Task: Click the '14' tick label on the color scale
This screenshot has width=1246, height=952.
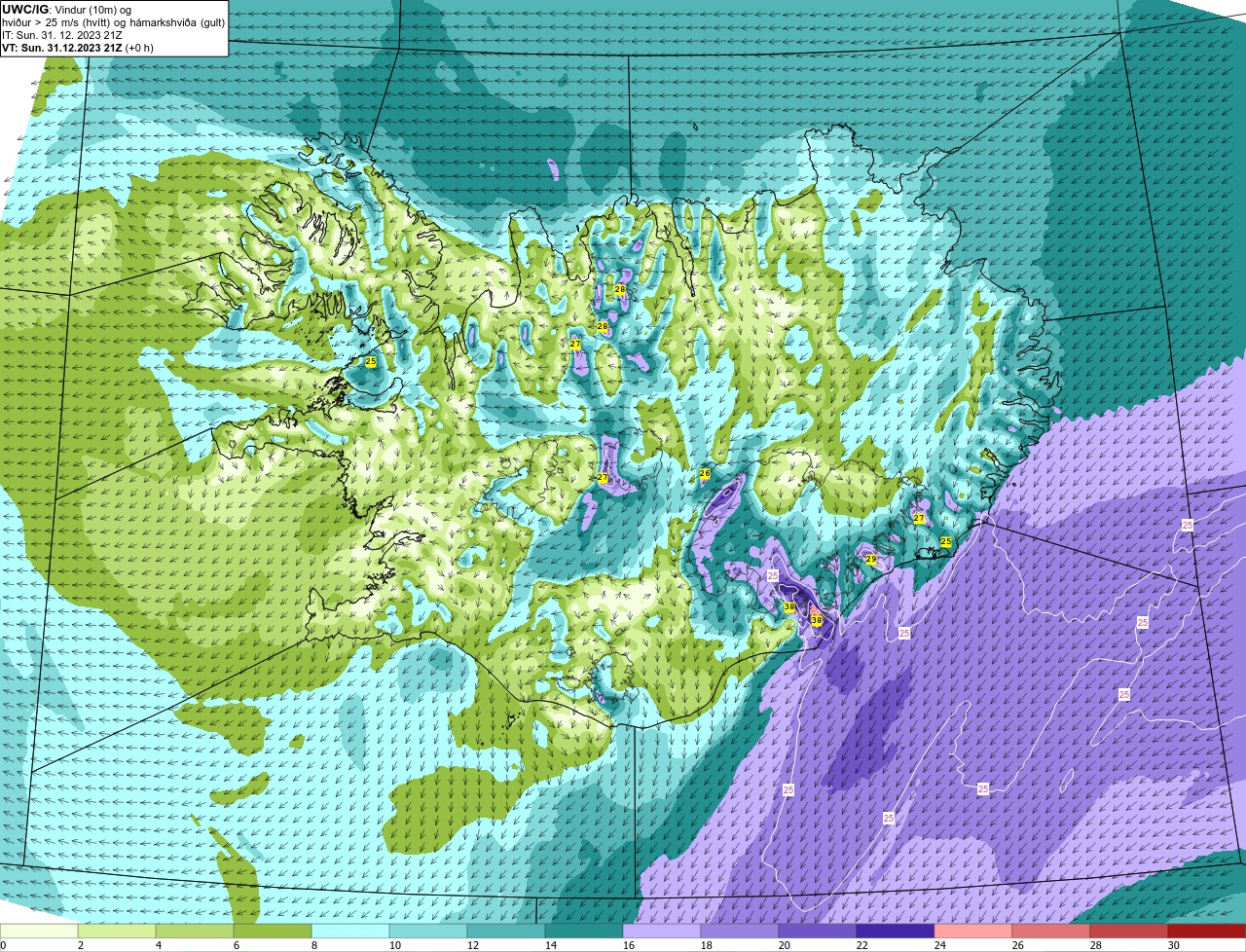Action: coord(550,945)
